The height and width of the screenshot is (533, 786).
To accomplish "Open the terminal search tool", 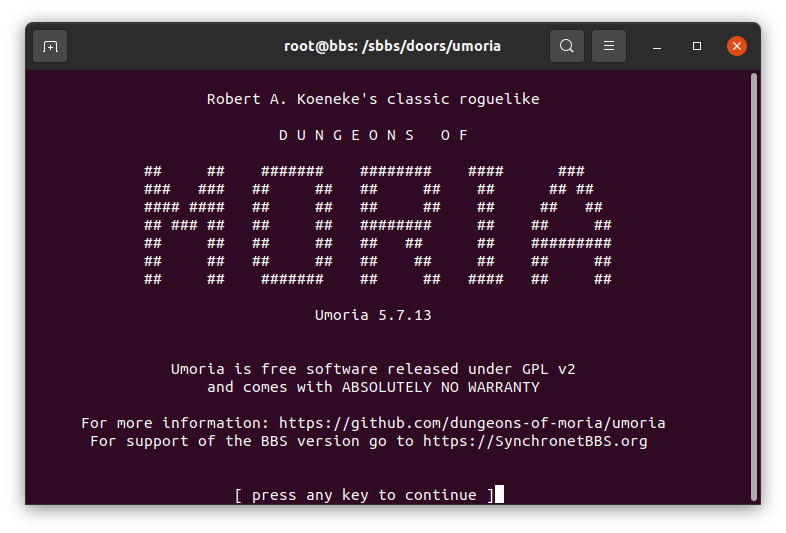I will [x=566, y=46].
